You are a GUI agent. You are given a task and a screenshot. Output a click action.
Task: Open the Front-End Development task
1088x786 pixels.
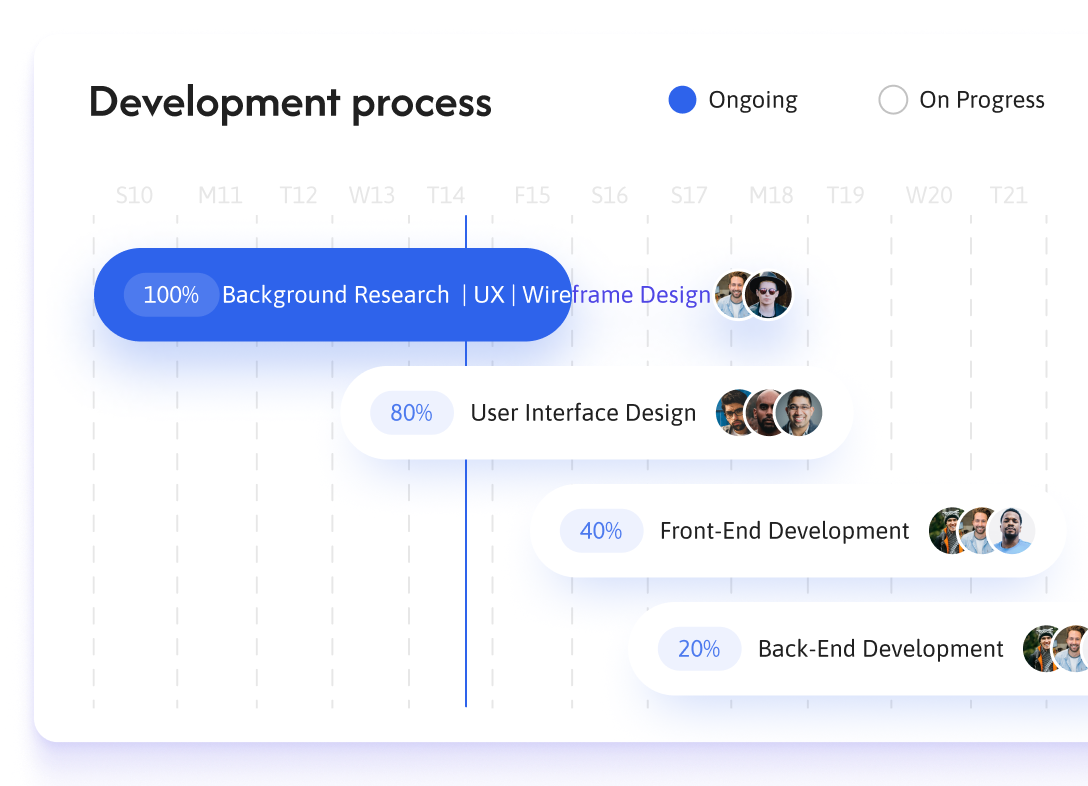(x=784, y=531)
